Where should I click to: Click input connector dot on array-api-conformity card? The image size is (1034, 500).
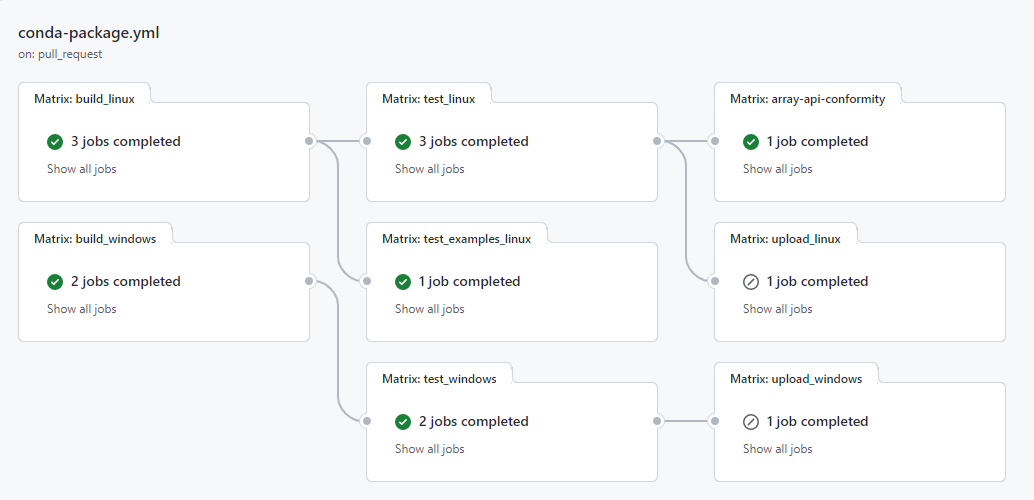click(x=714, y=141)
